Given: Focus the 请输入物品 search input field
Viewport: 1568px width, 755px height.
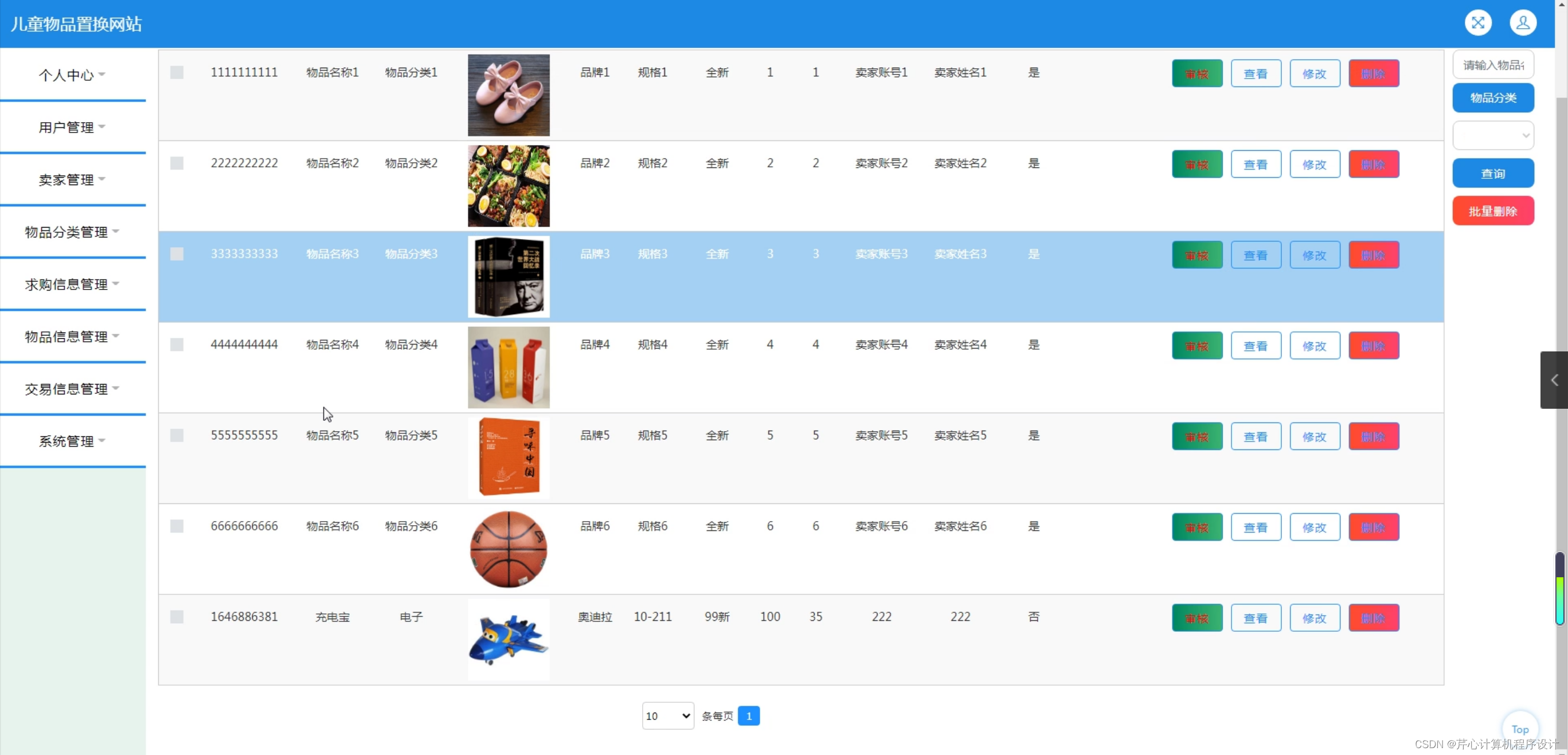Looking at the screenshot, I should [1492, 65].
